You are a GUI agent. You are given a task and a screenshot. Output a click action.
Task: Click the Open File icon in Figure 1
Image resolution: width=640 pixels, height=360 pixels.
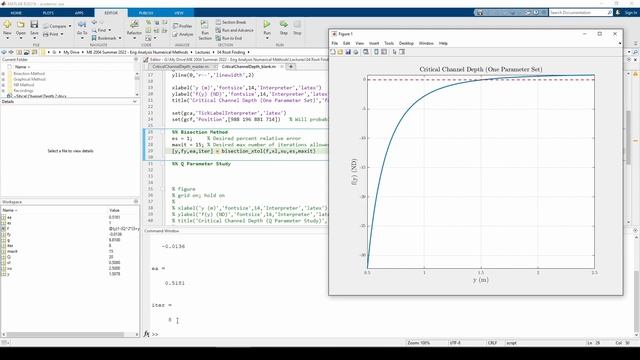coord(340,52)
